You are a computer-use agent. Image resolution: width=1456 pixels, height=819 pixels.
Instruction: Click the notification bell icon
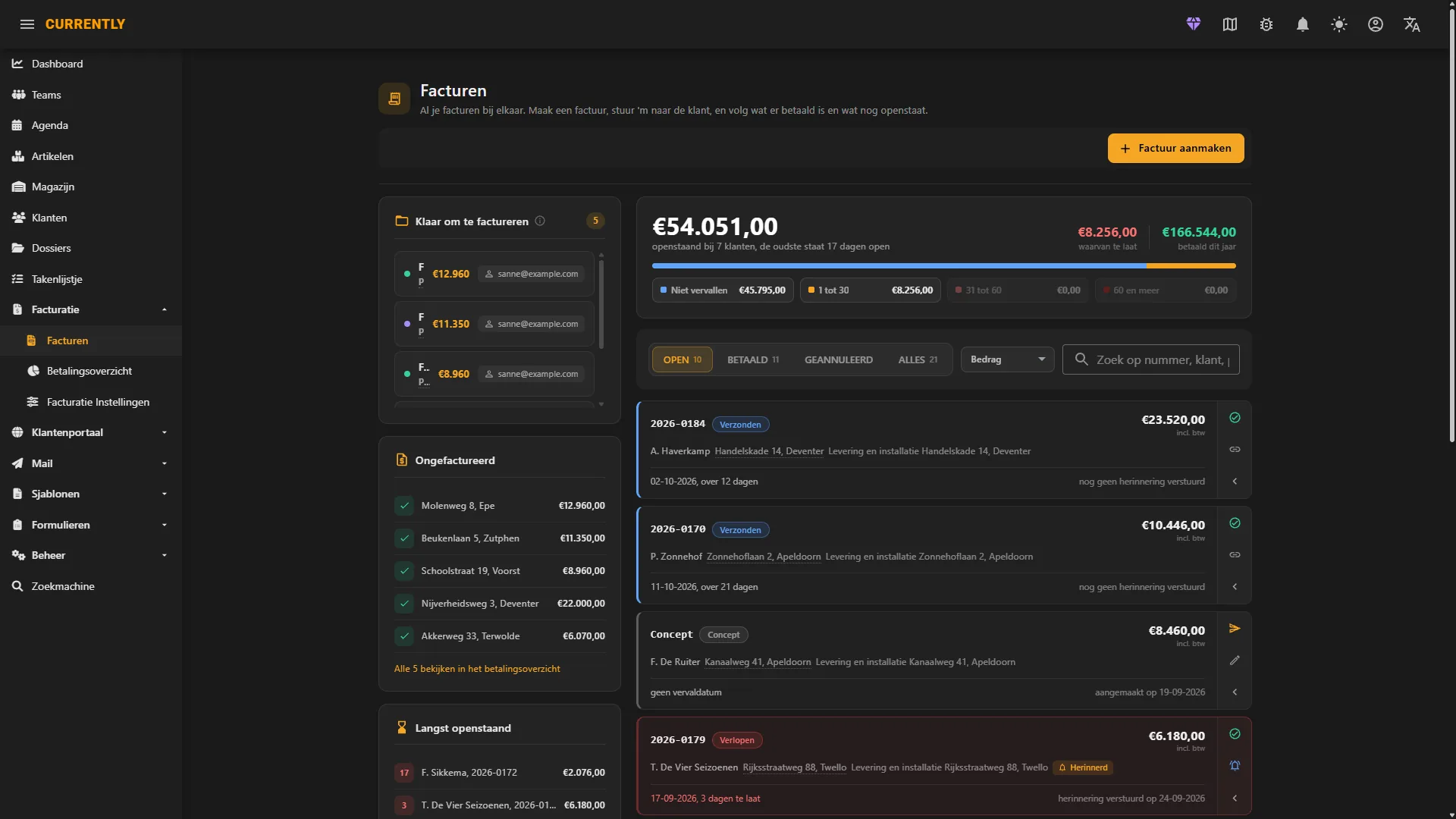click(1303, 24)
